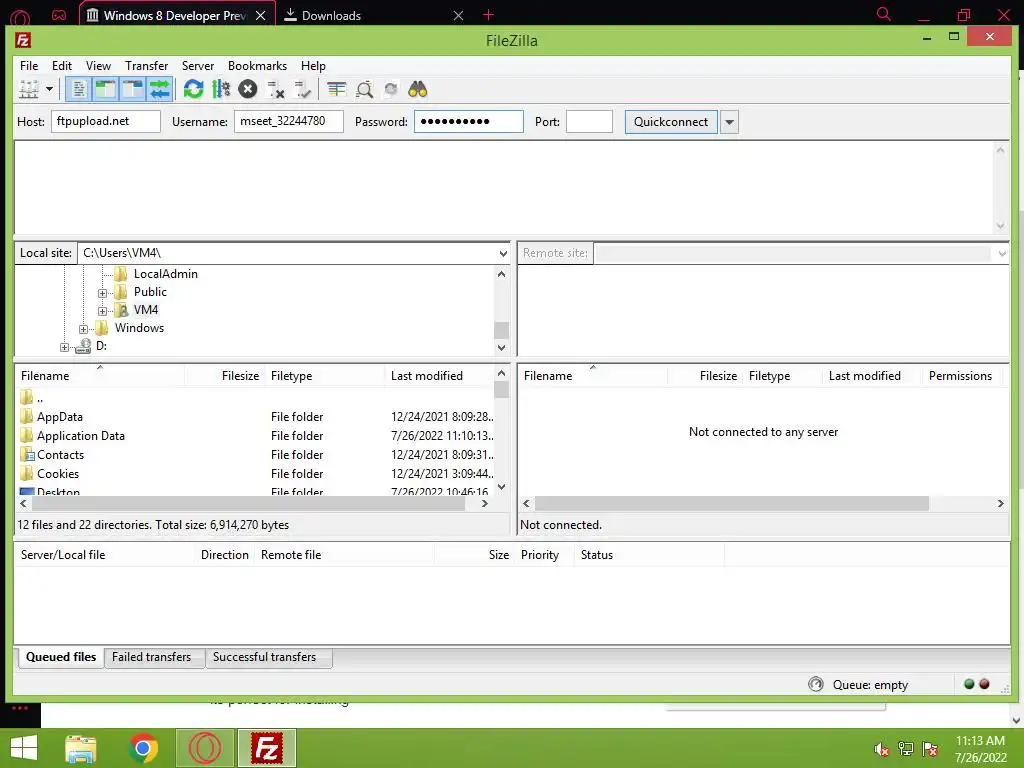Toggle processing of the transfer queue
The image size is (1024, 768).
[x=221, y=89]
